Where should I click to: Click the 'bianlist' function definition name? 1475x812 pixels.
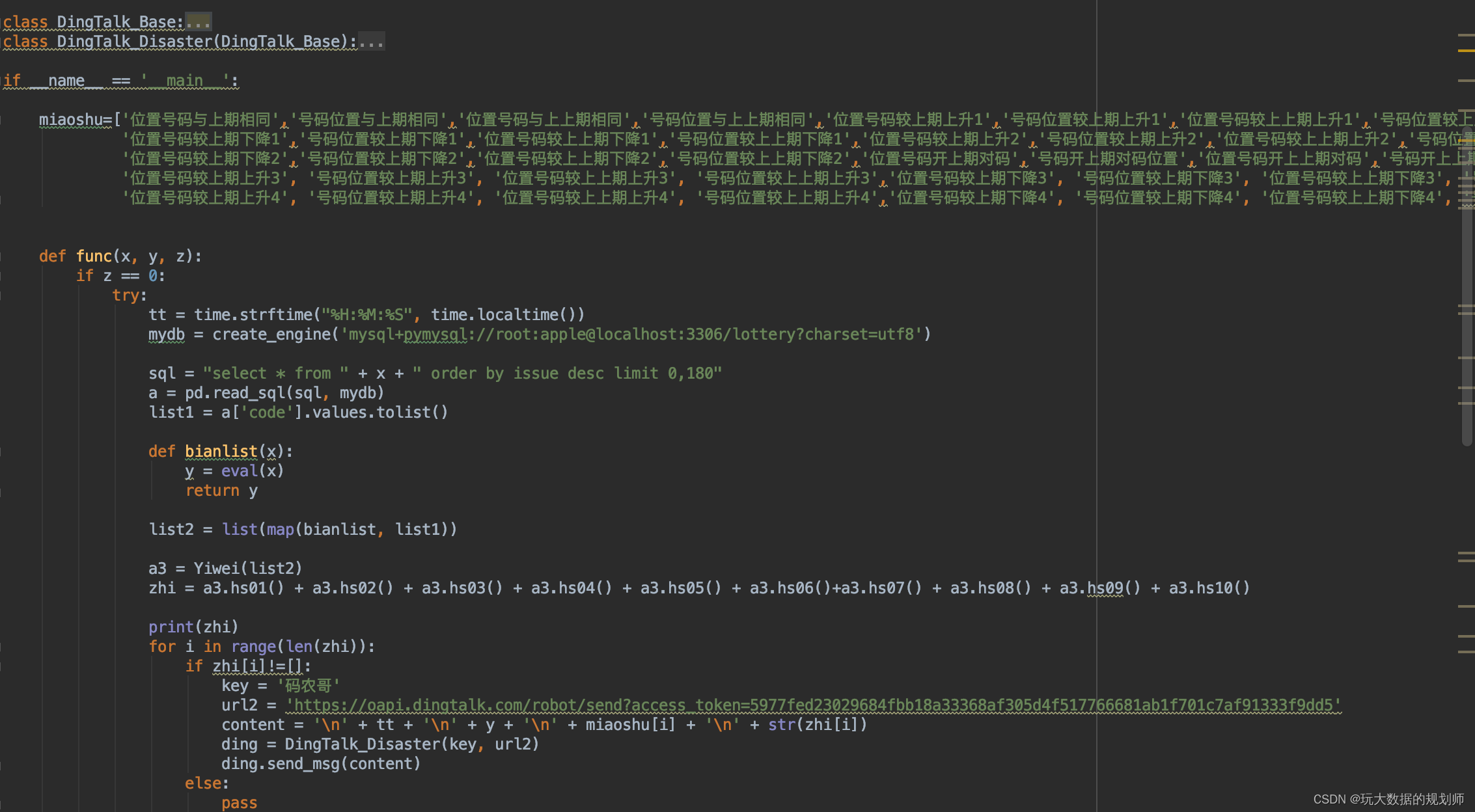coord(221,452)
